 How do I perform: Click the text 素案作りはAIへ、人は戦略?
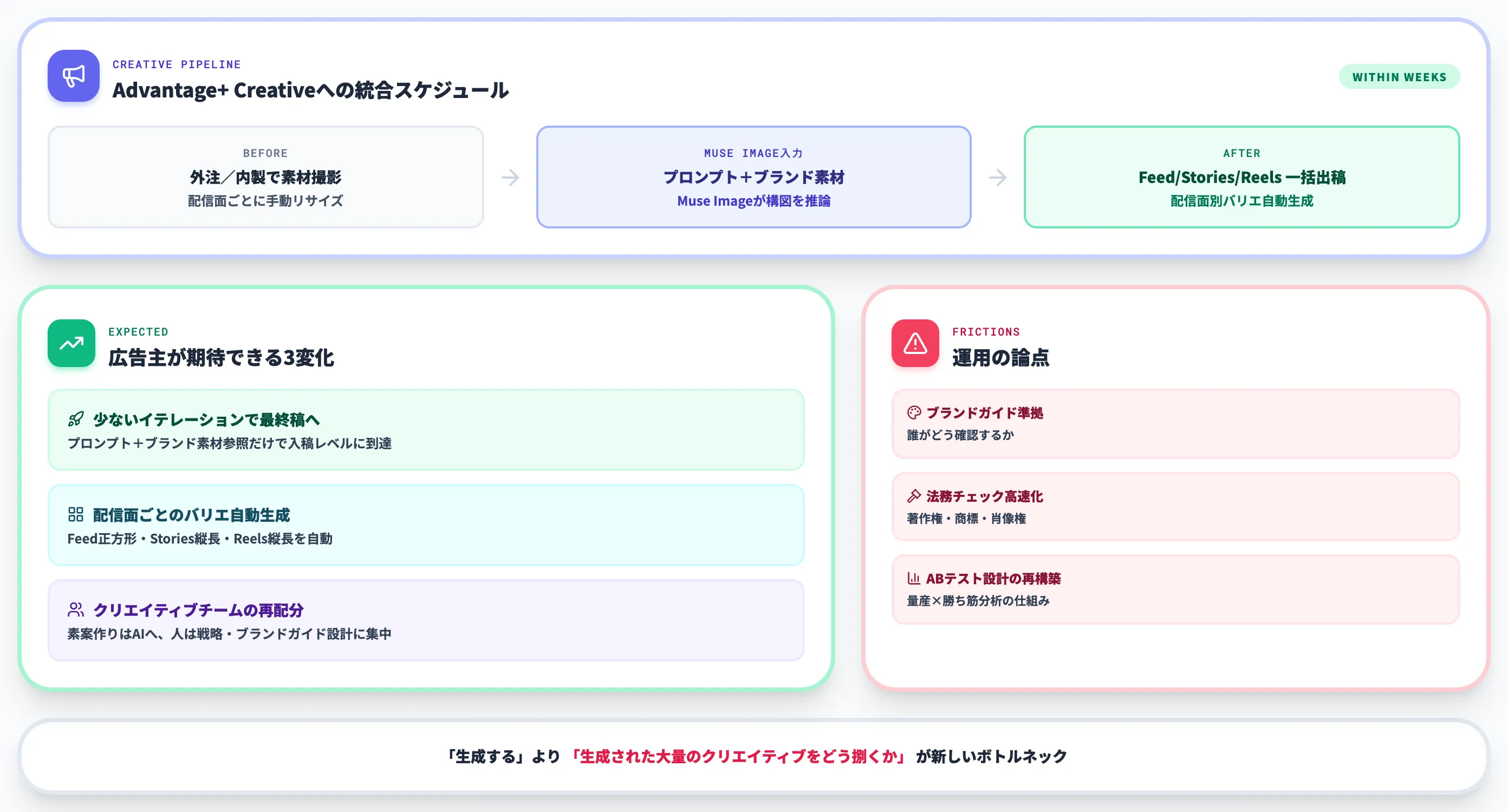pyautogui.click(x=145, y=634)
